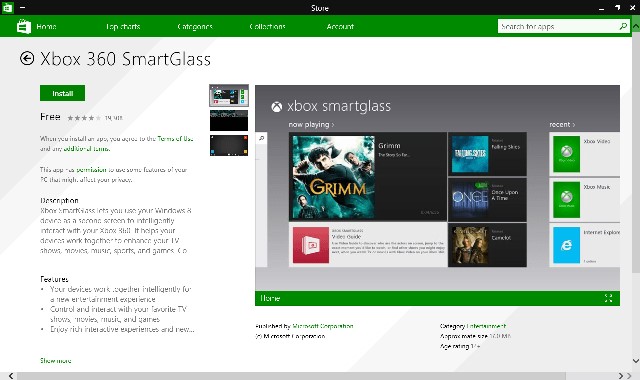Open the Terms of Use link

tap(175, 139)
